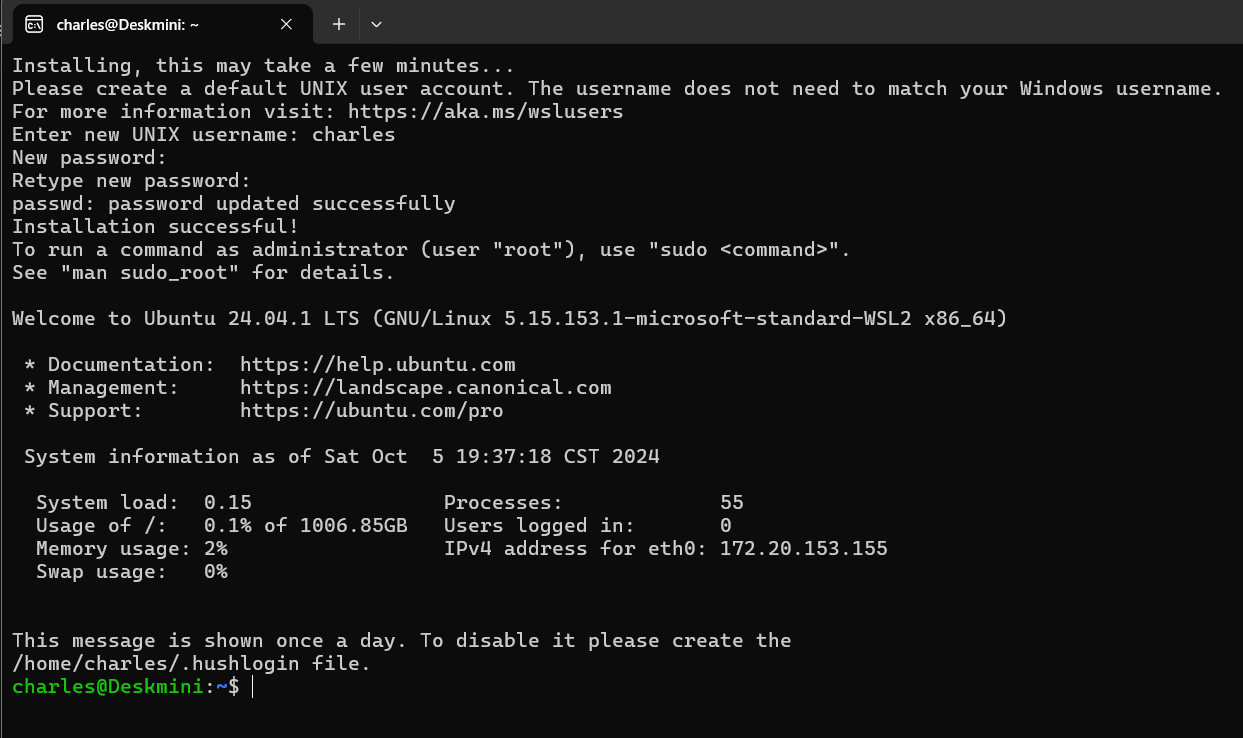Click the terminal icon in the tab
This screenshot has height=738, width=1243.
(34, 24)
